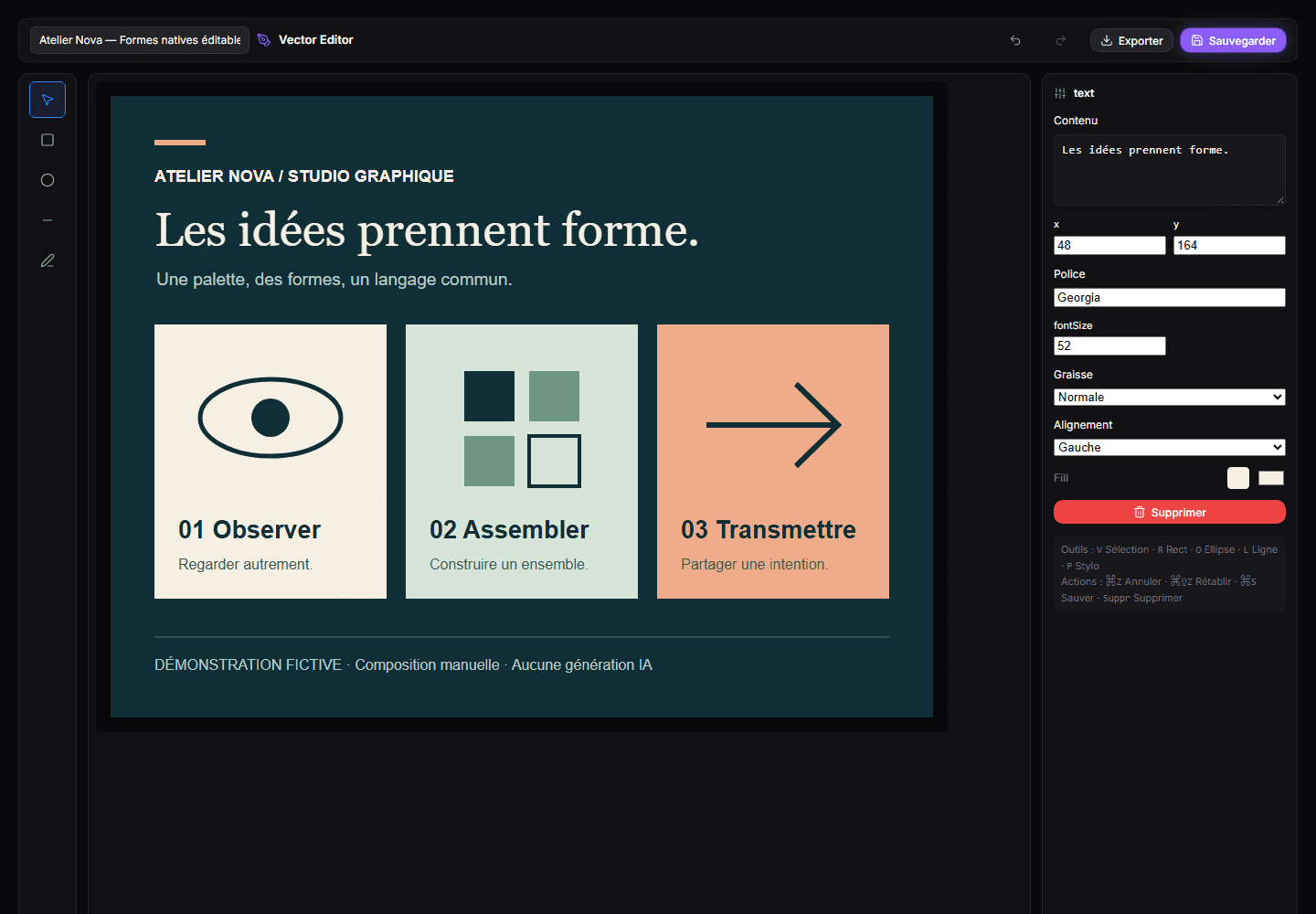Open the Graisse dropdown
Viewport: 1316px width, 914px height.
1170,397
